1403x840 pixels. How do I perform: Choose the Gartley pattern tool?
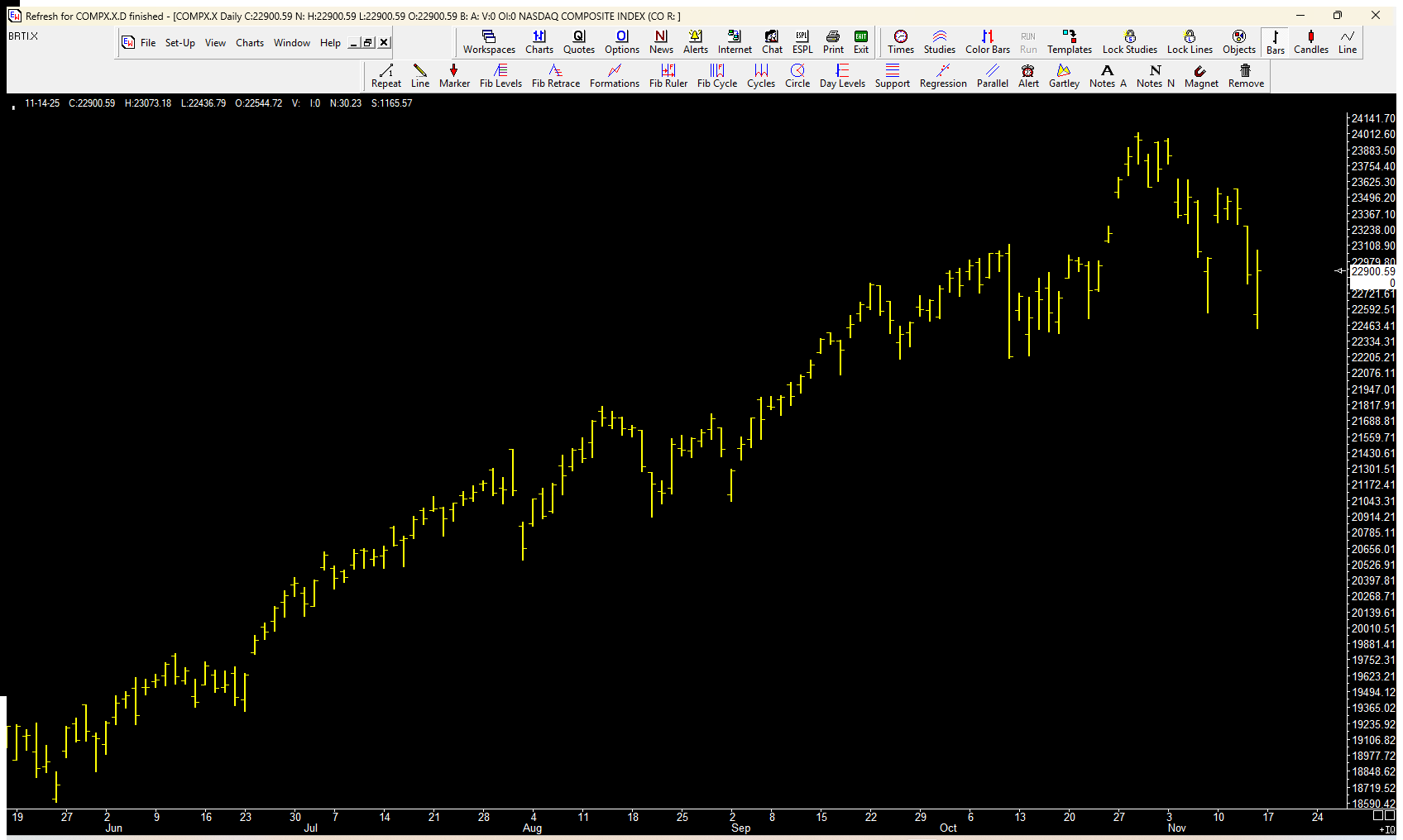click(x=1064, y=76)
